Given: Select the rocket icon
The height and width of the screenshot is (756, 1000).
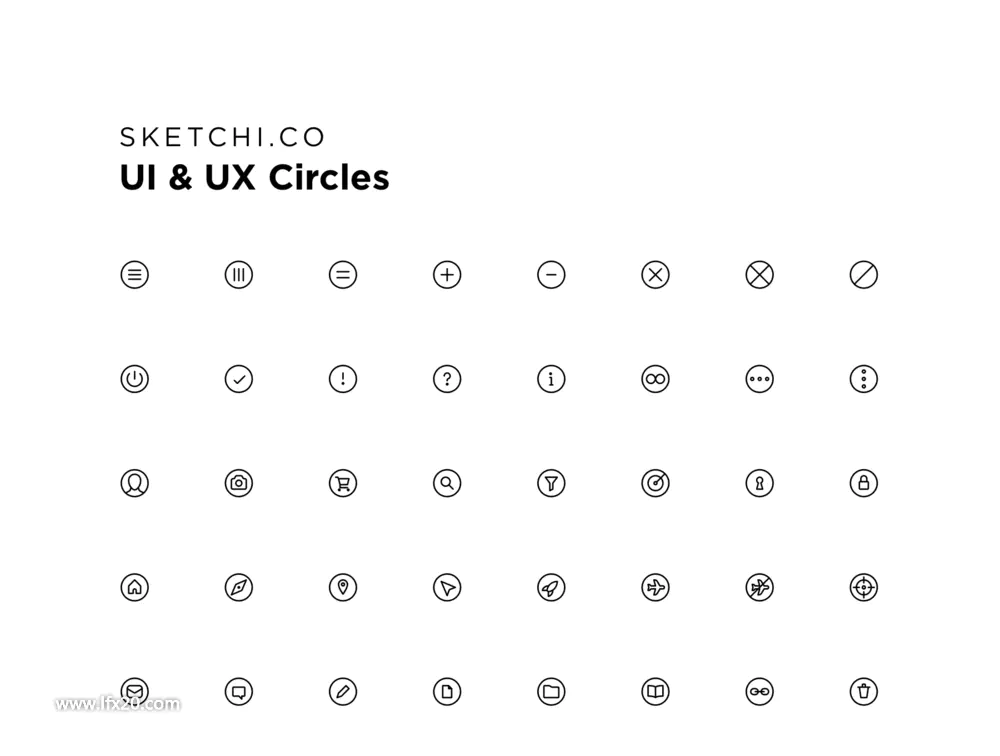Looking at the screenshot, I should coord(552,587).
